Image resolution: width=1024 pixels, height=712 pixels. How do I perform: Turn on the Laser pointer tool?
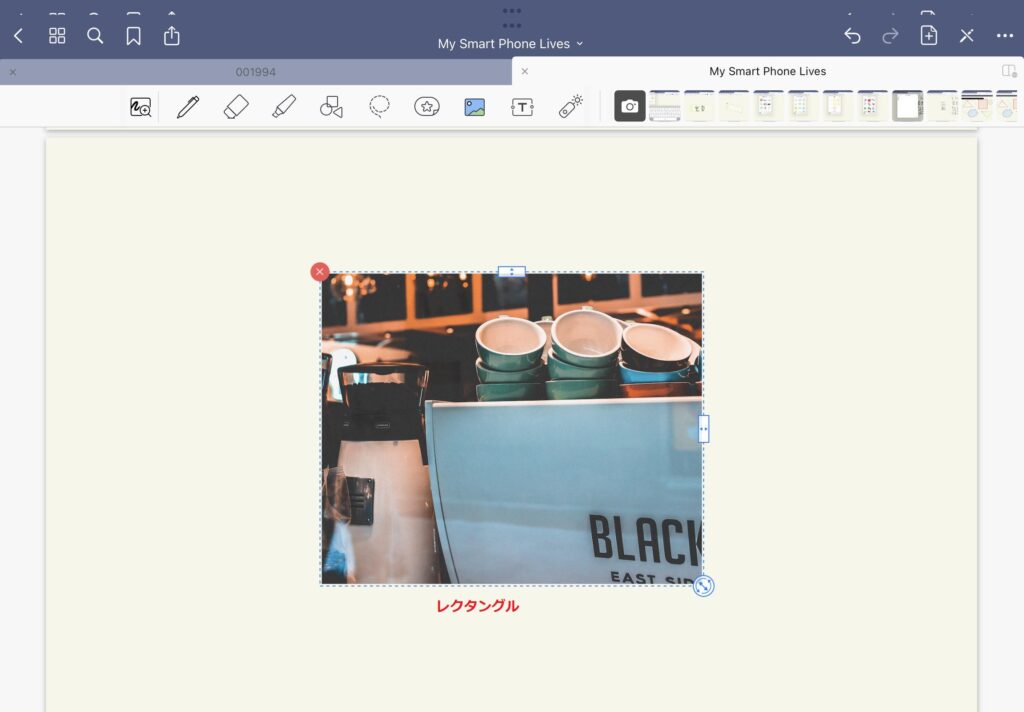point(571,106)
